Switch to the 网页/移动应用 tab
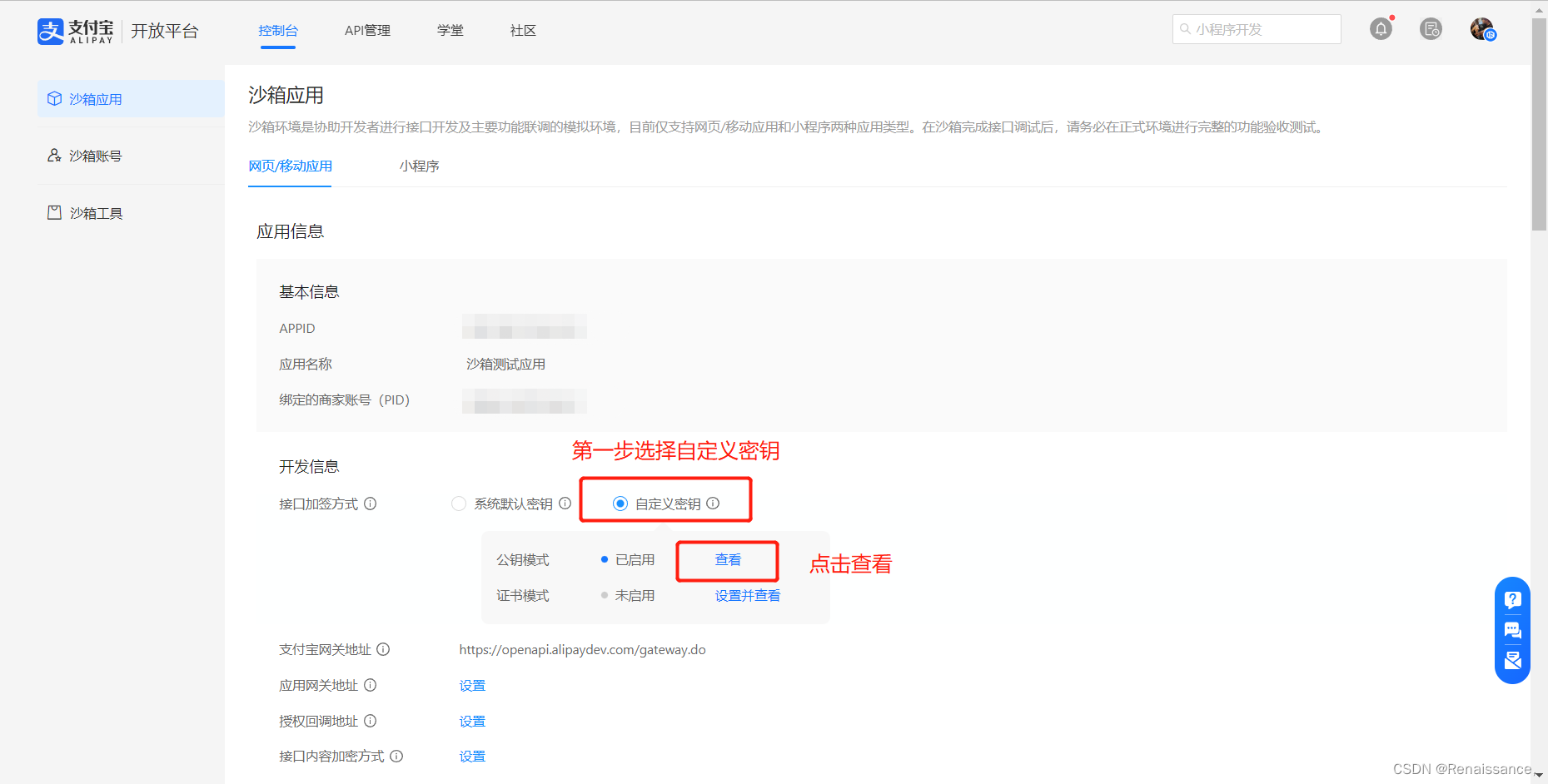 click(x=290, y=166)
